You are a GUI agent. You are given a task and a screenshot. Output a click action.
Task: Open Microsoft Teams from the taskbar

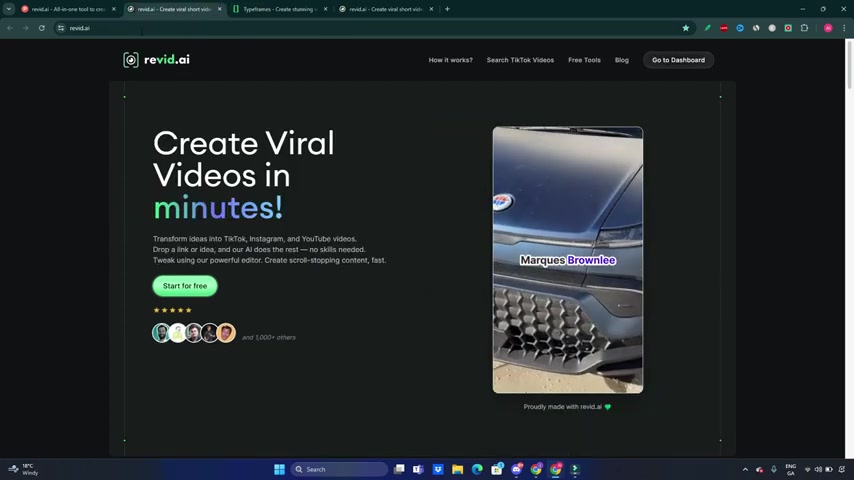(x=418, y=469)
